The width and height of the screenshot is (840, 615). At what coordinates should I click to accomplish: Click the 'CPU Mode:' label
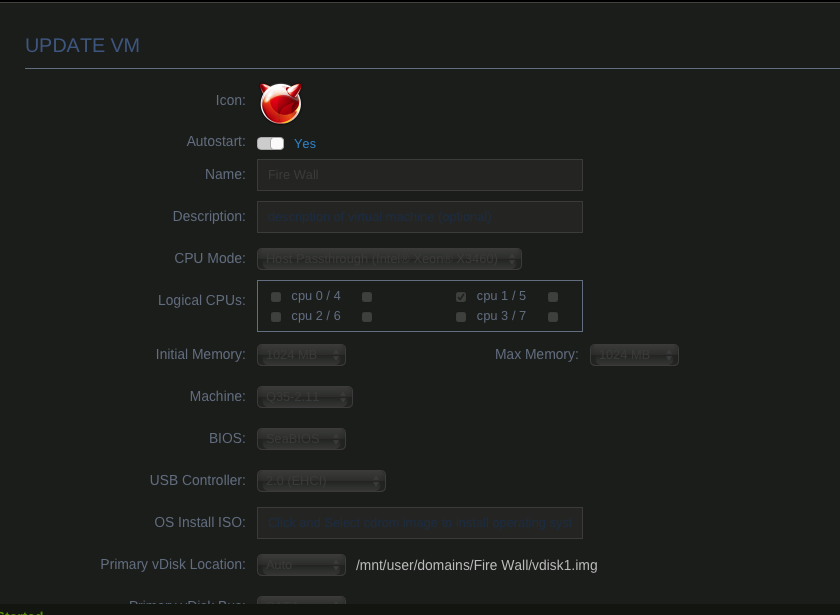210,258
